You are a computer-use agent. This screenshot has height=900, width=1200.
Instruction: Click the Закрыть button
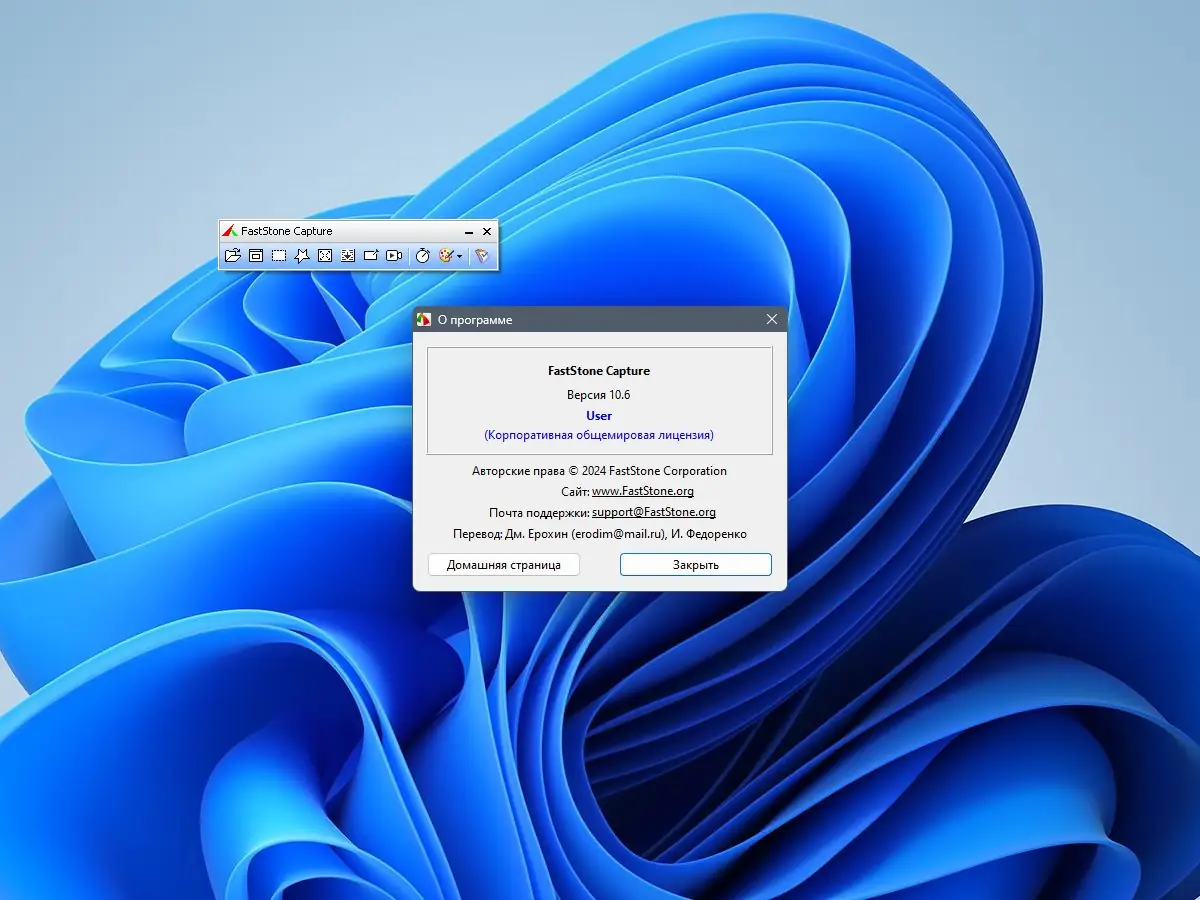pyautogui.click(x=696, y=565)
